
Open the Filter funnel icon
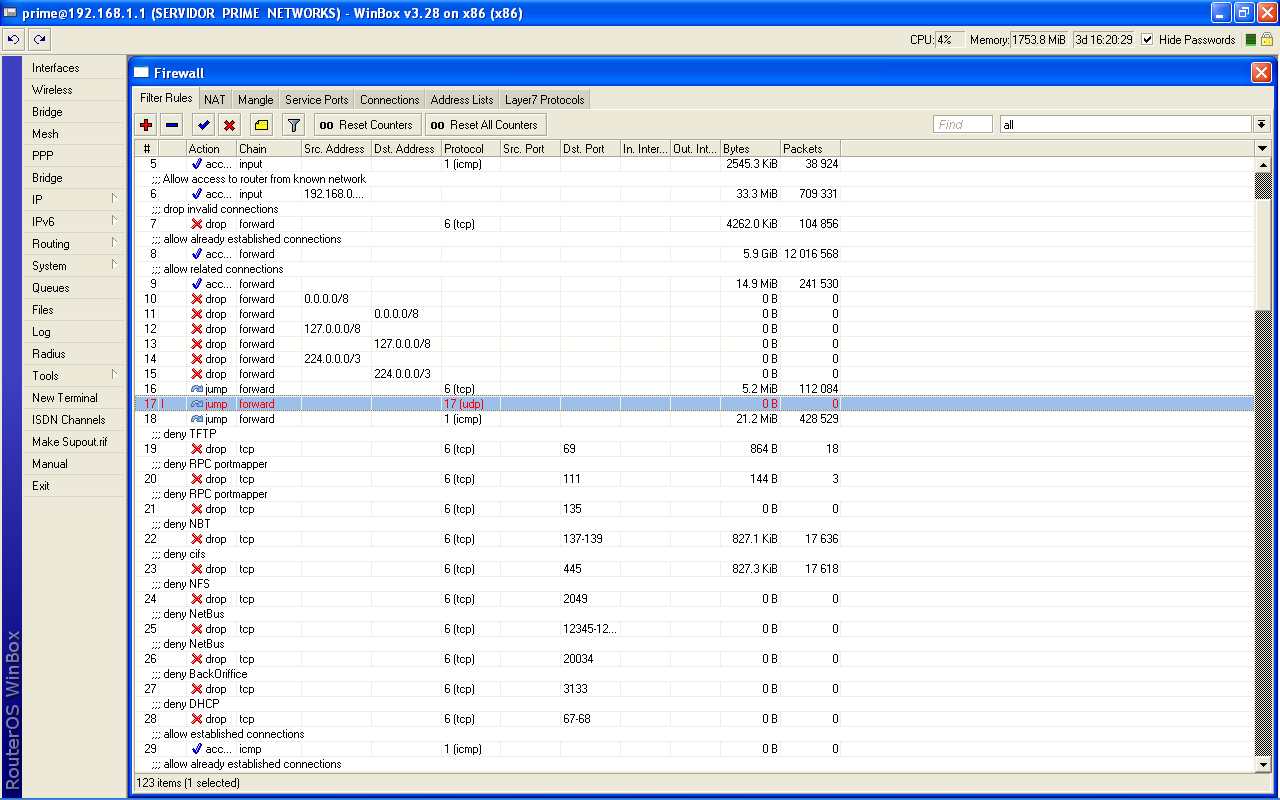(293, 125)
